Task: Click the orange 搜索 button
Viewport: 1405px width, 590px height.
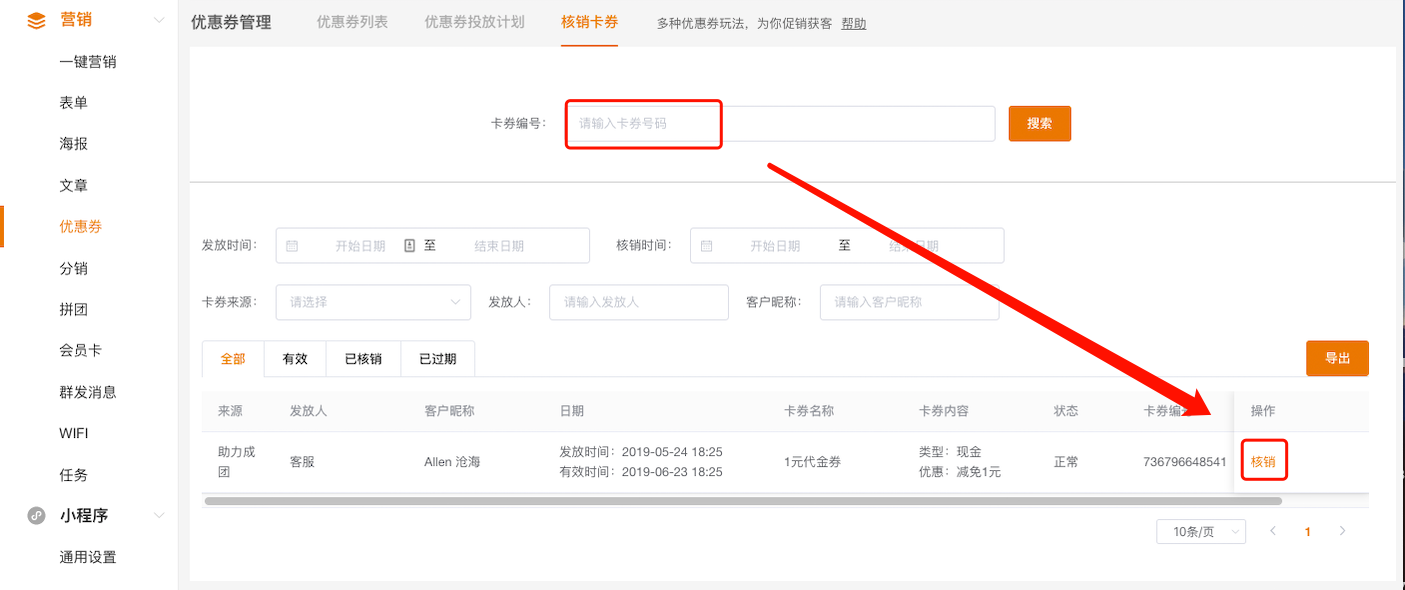Action: 1039,124
